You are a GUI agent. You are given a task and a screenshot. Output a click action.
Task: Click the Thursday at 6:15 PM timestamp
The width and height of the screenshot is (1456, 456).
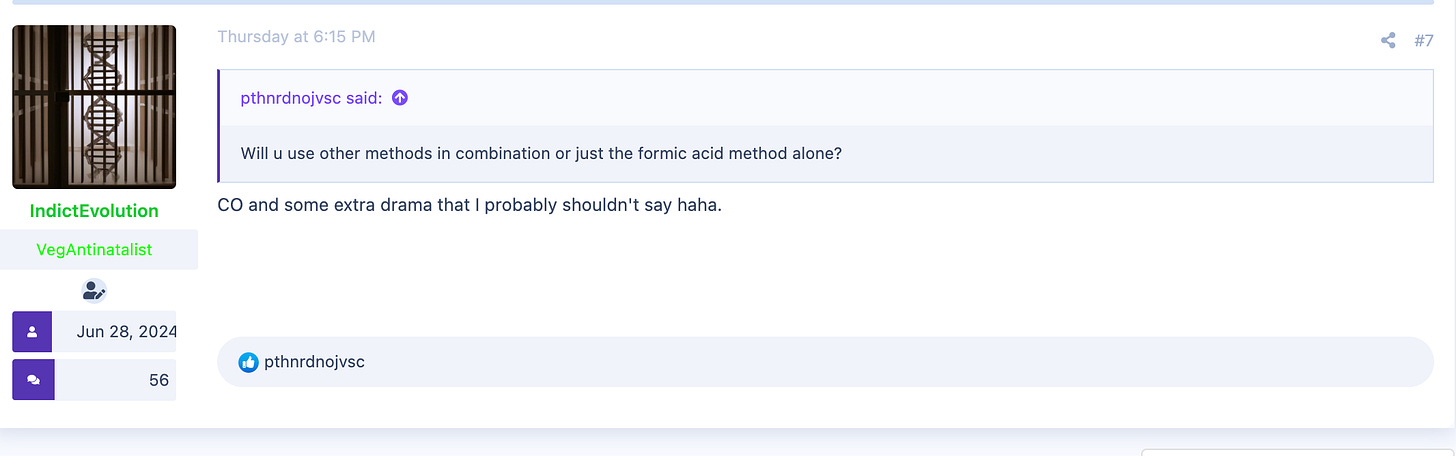point(296,37)
